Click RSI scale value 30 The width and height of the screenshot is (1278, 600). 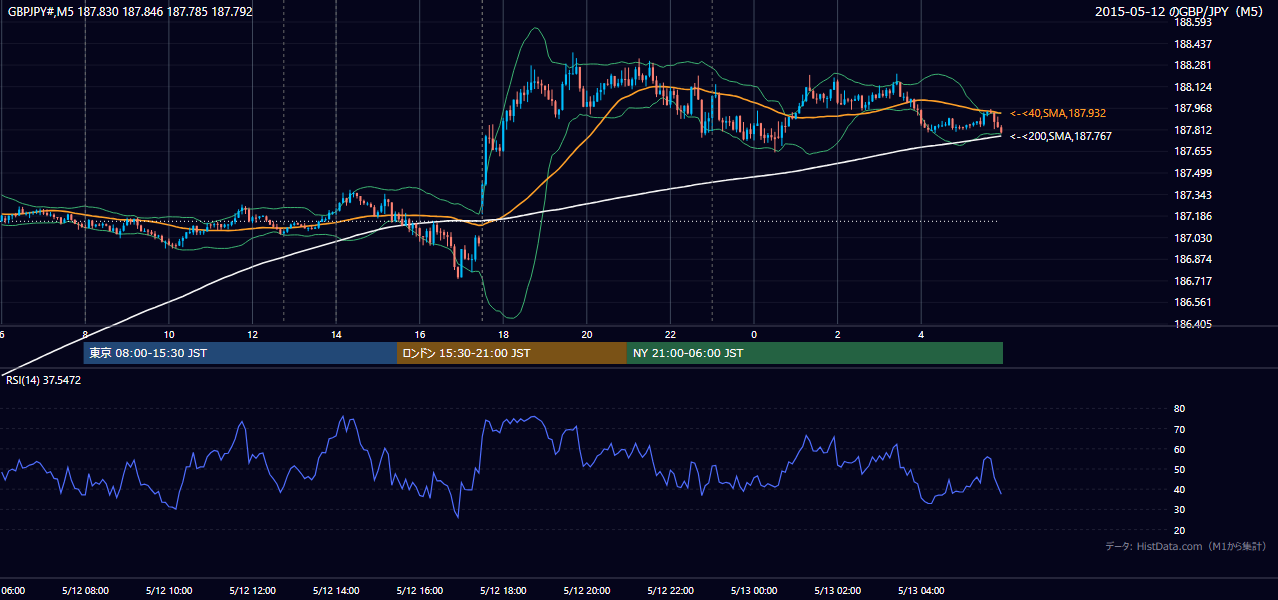(x=1179, y=510)
